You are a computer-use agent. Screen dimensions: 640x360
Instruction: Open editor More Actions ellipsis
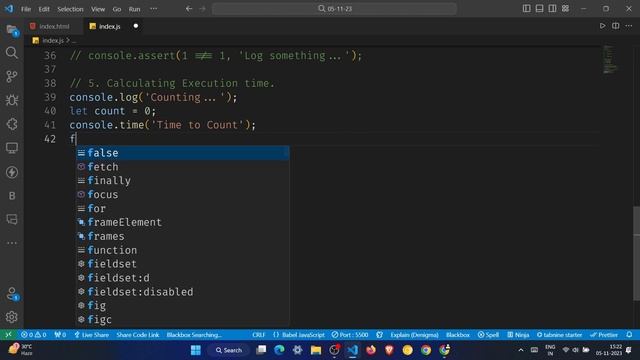click(629, 26)
